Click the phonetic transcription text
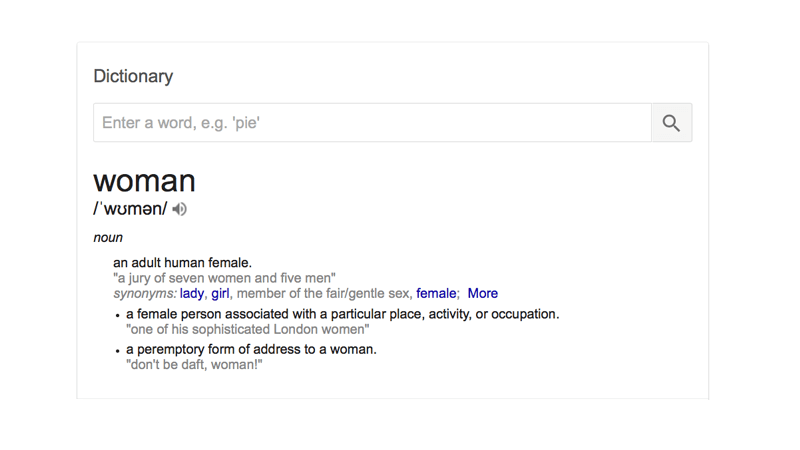This screenshot has width=800, height=450. point(130,209)
